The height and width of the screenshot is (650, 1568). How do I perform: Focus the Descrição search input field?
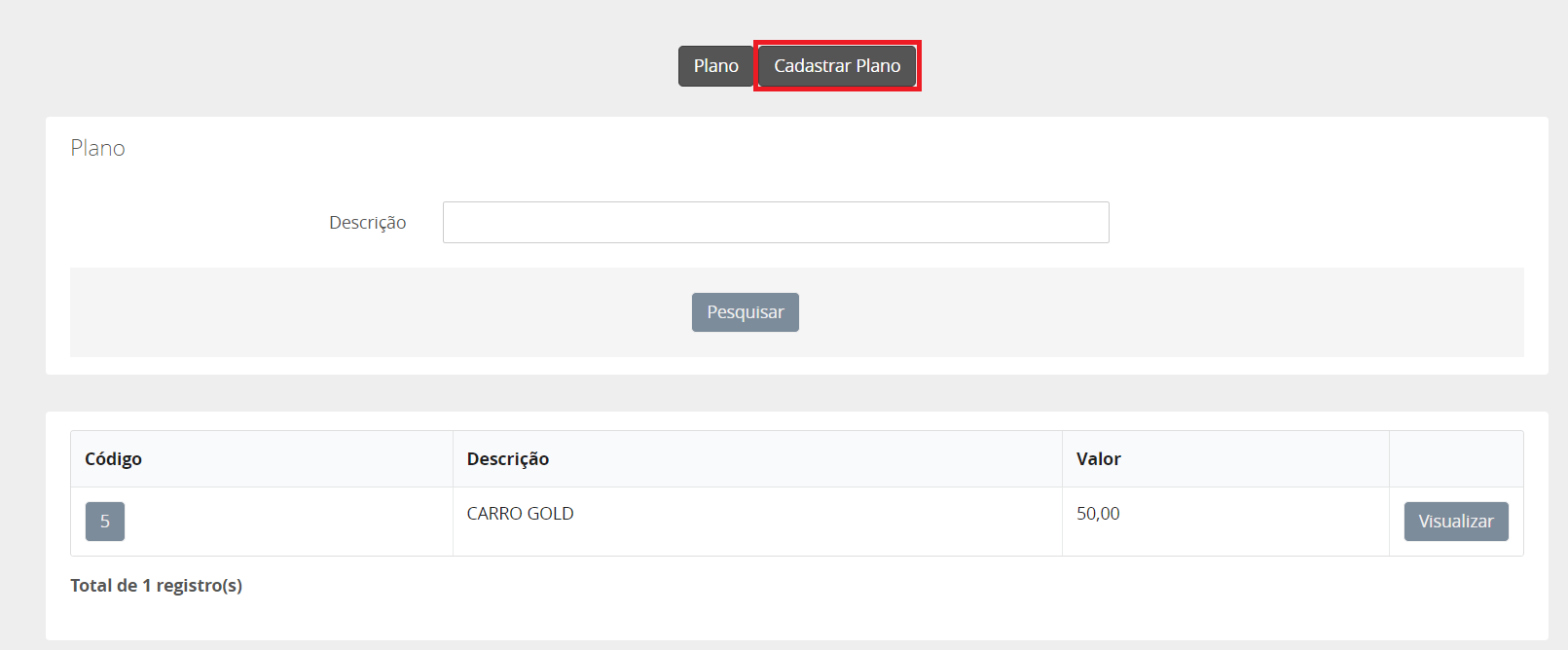coord(776,223)
